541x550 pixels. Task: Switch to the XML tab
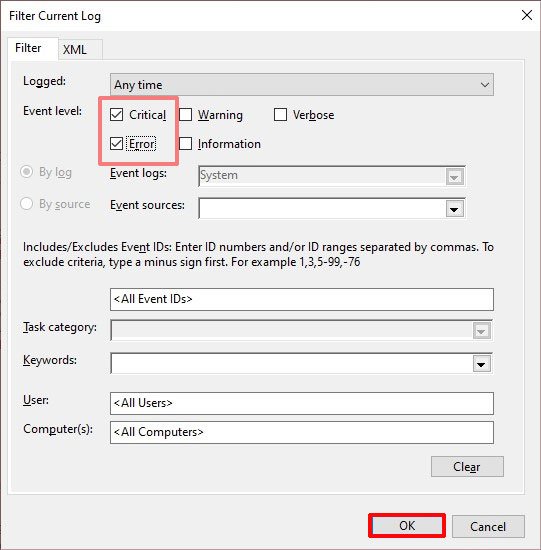click(x=75, y=49)
